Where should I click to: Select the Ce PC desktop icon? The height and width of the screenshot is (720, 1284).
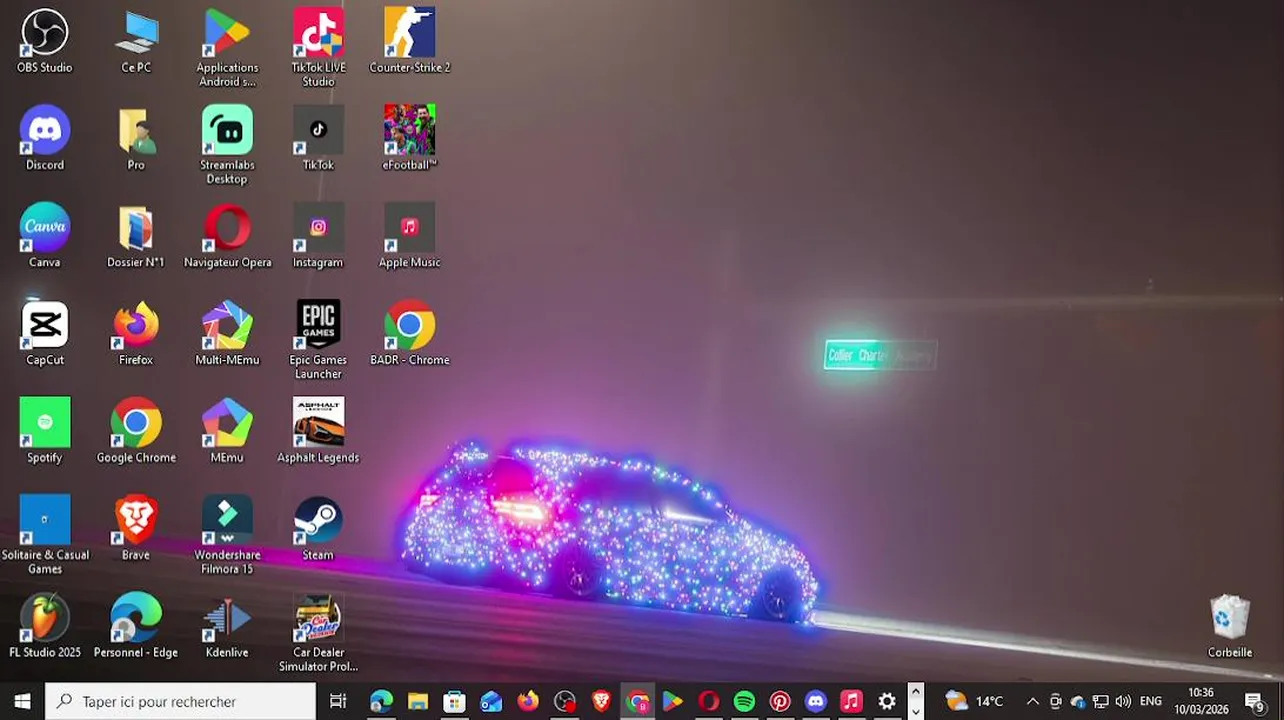click(x=136, y=41)
